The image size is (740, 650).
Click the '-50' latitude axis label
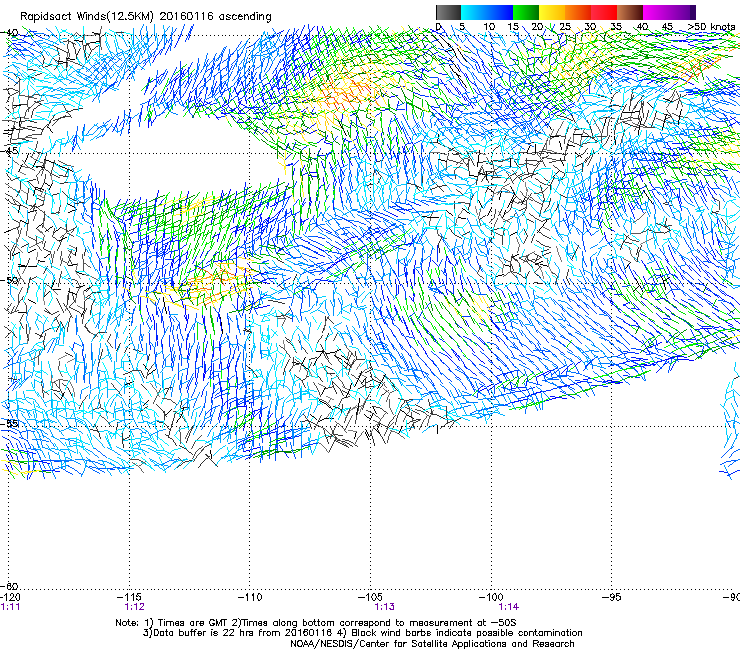(x=9, y=280)
